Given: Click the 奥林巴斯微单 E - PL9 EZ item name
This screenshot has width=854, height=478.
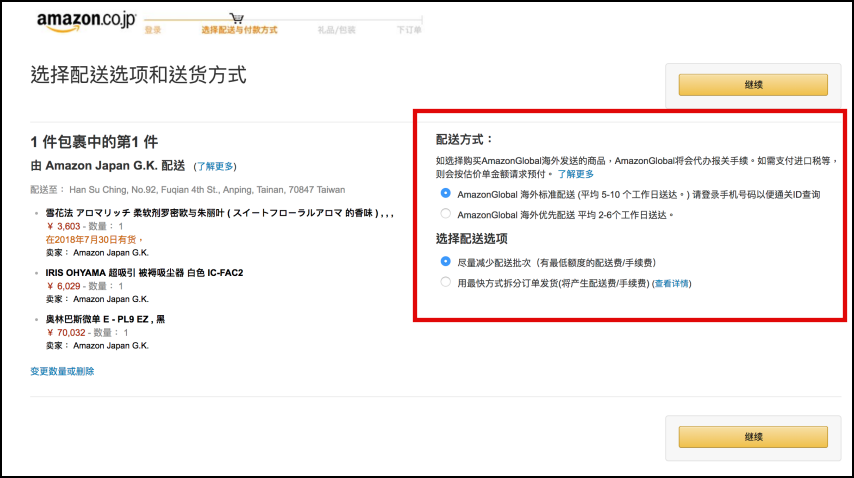Looking at the screenshot, I should point(105,319).
